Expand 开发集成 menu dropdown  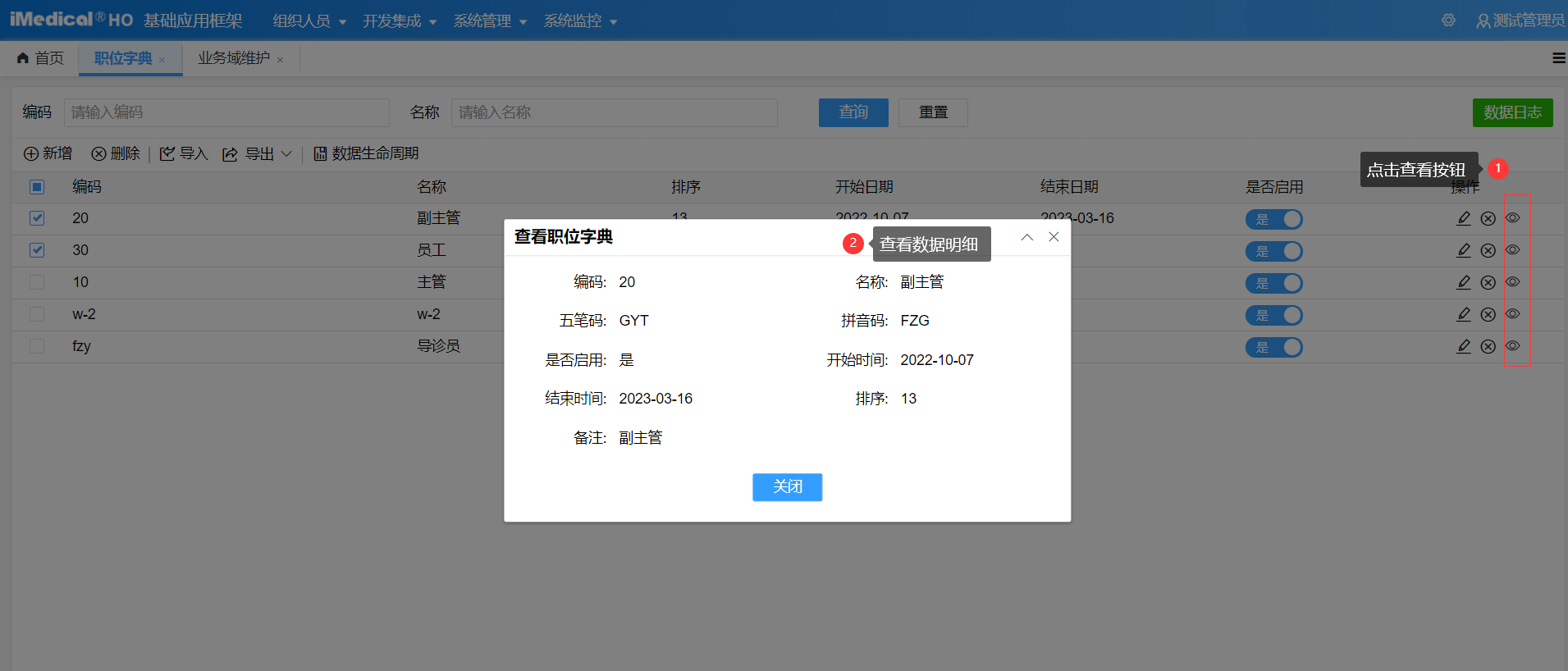(400, 21)
